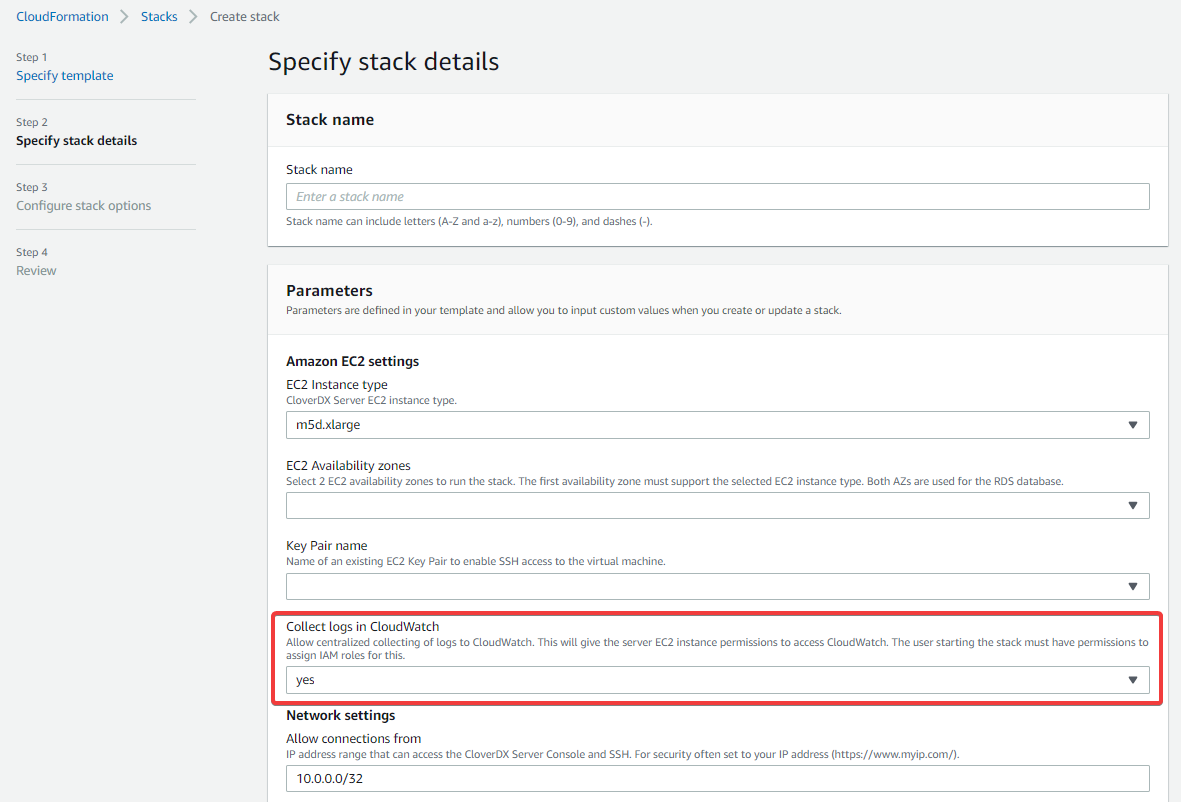Screen dimensions: 1181x802
Task: Click the CloudWatch logs dropdown caret icon
Action: 1133,679
